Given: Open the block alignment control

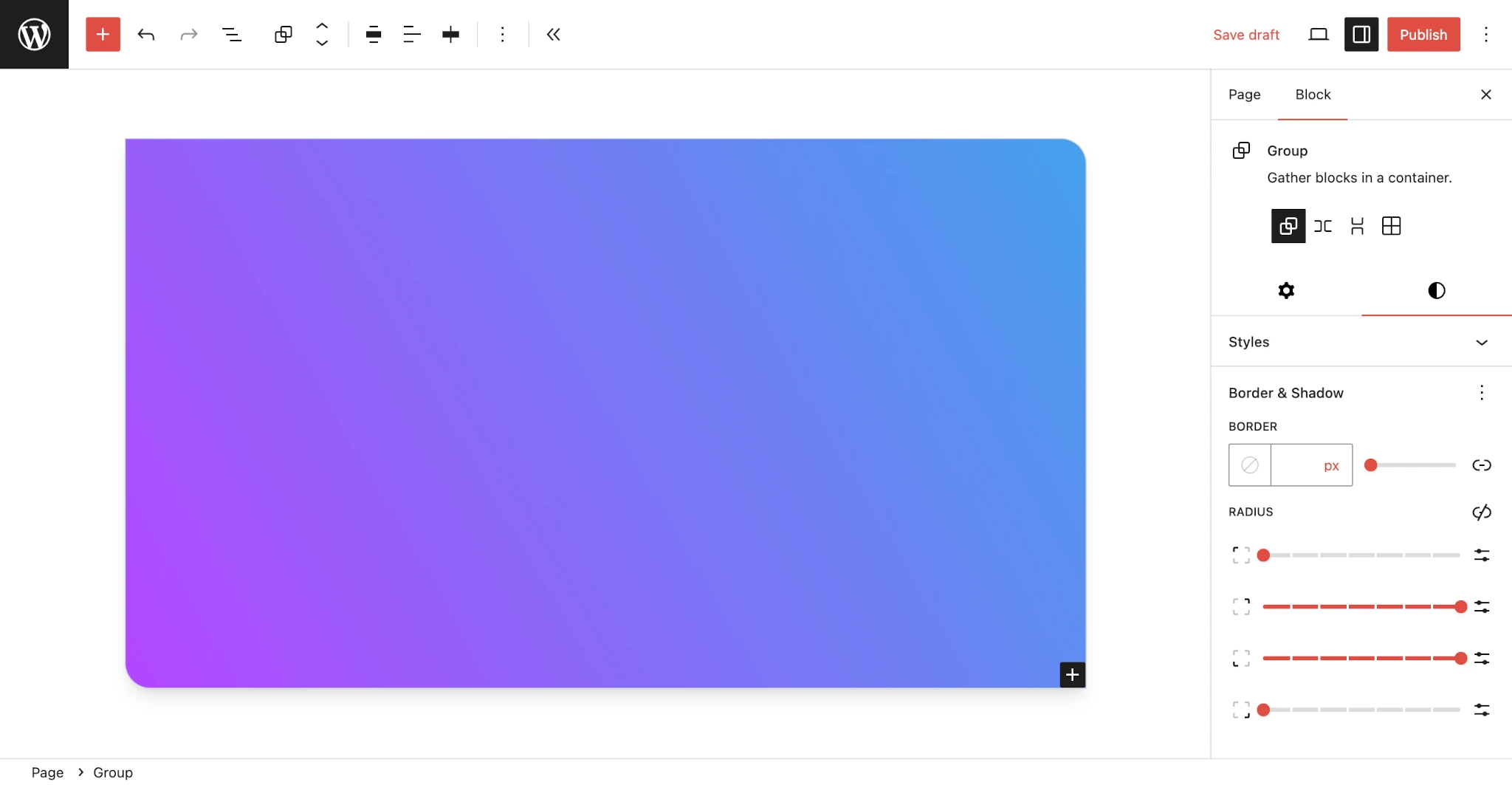Looking at the screenshot, I should [374, 34].
